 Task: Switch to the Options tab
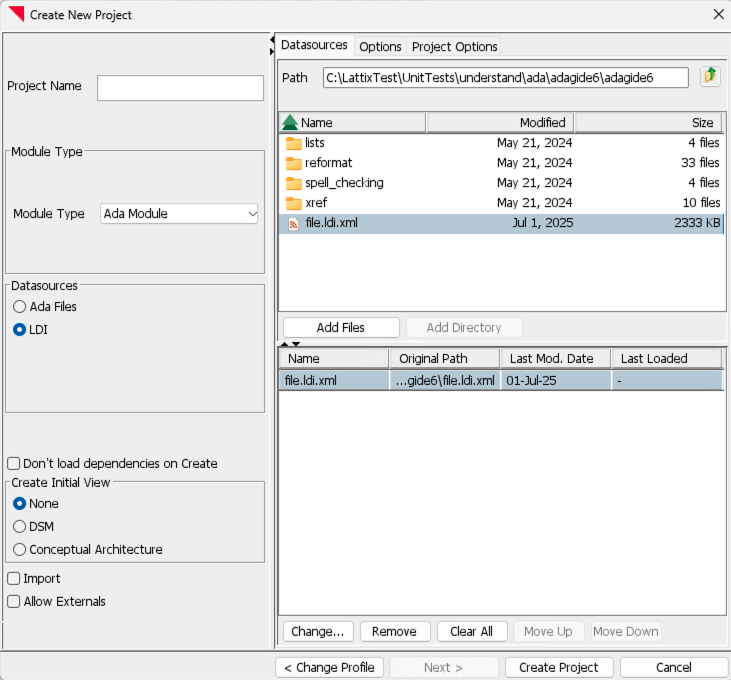point(380,47)
